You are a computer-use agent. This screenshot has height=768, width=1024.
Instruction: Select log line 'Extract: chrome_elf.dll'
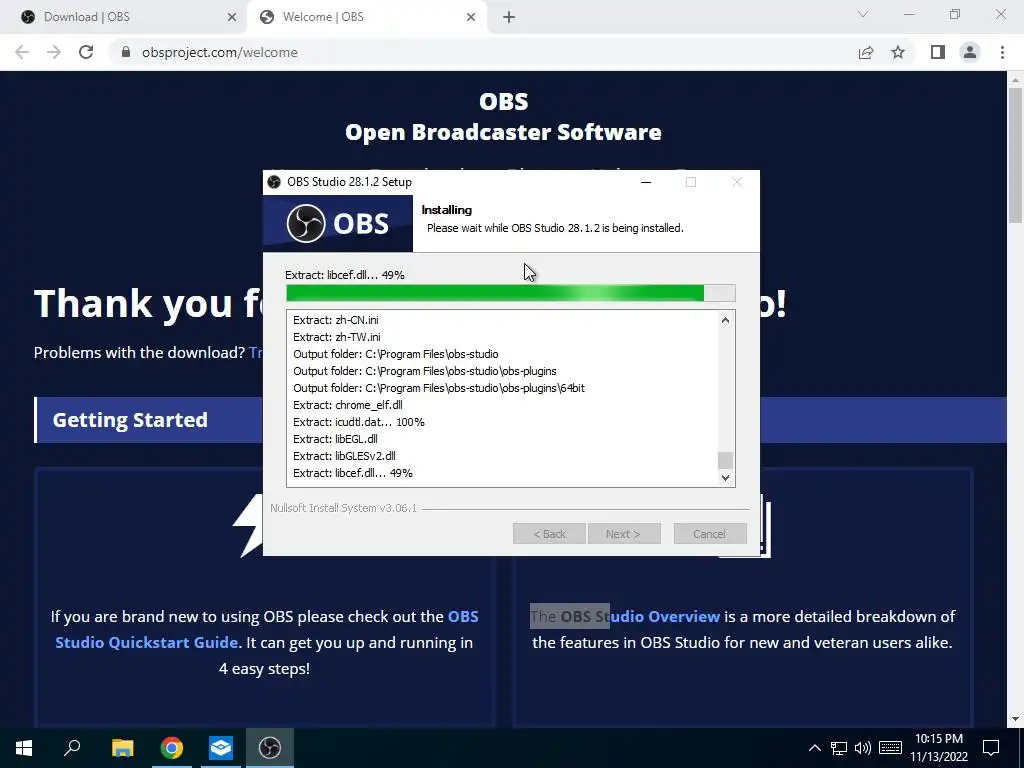[x=347, y=405]
